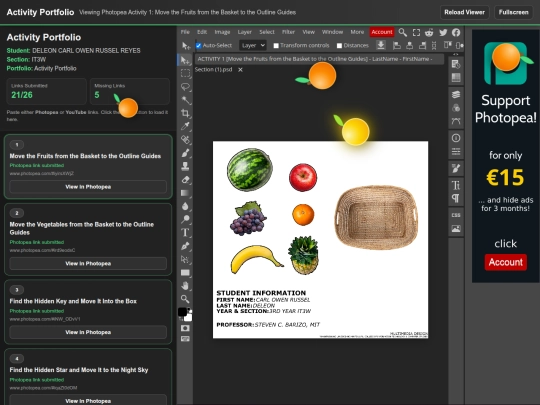Click the search magnifier in menu bar
Screen dimensions: 540x405
click(402, 32)
